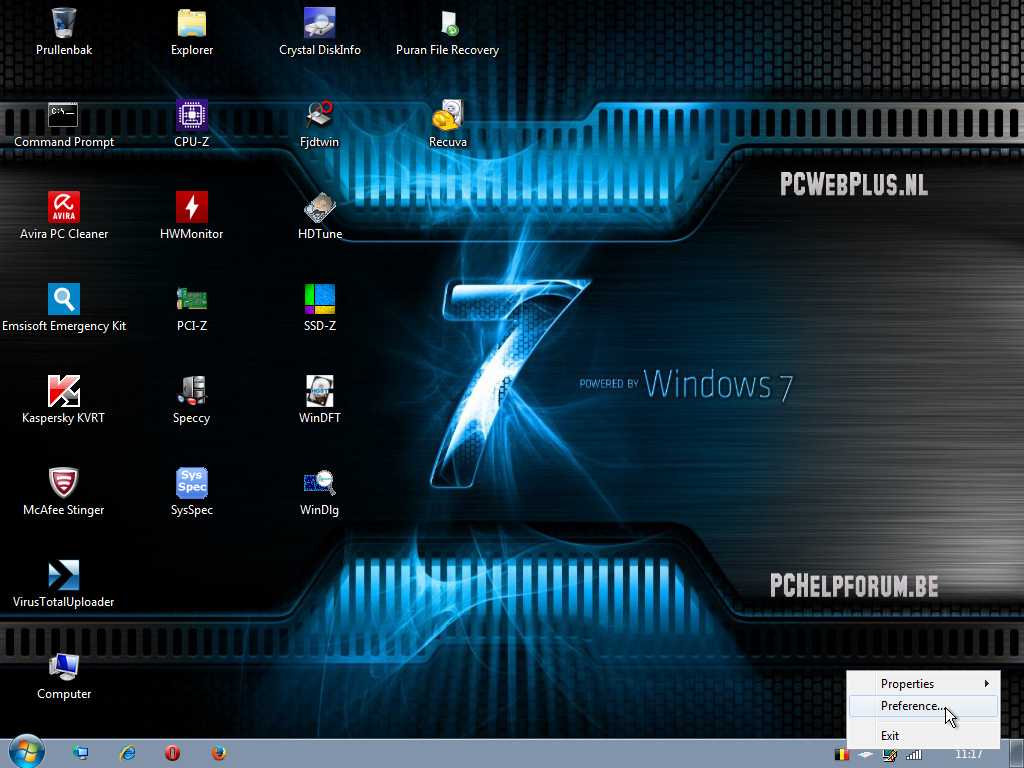
Task: Click the Windows Start button
Action: tap(27, 752)
